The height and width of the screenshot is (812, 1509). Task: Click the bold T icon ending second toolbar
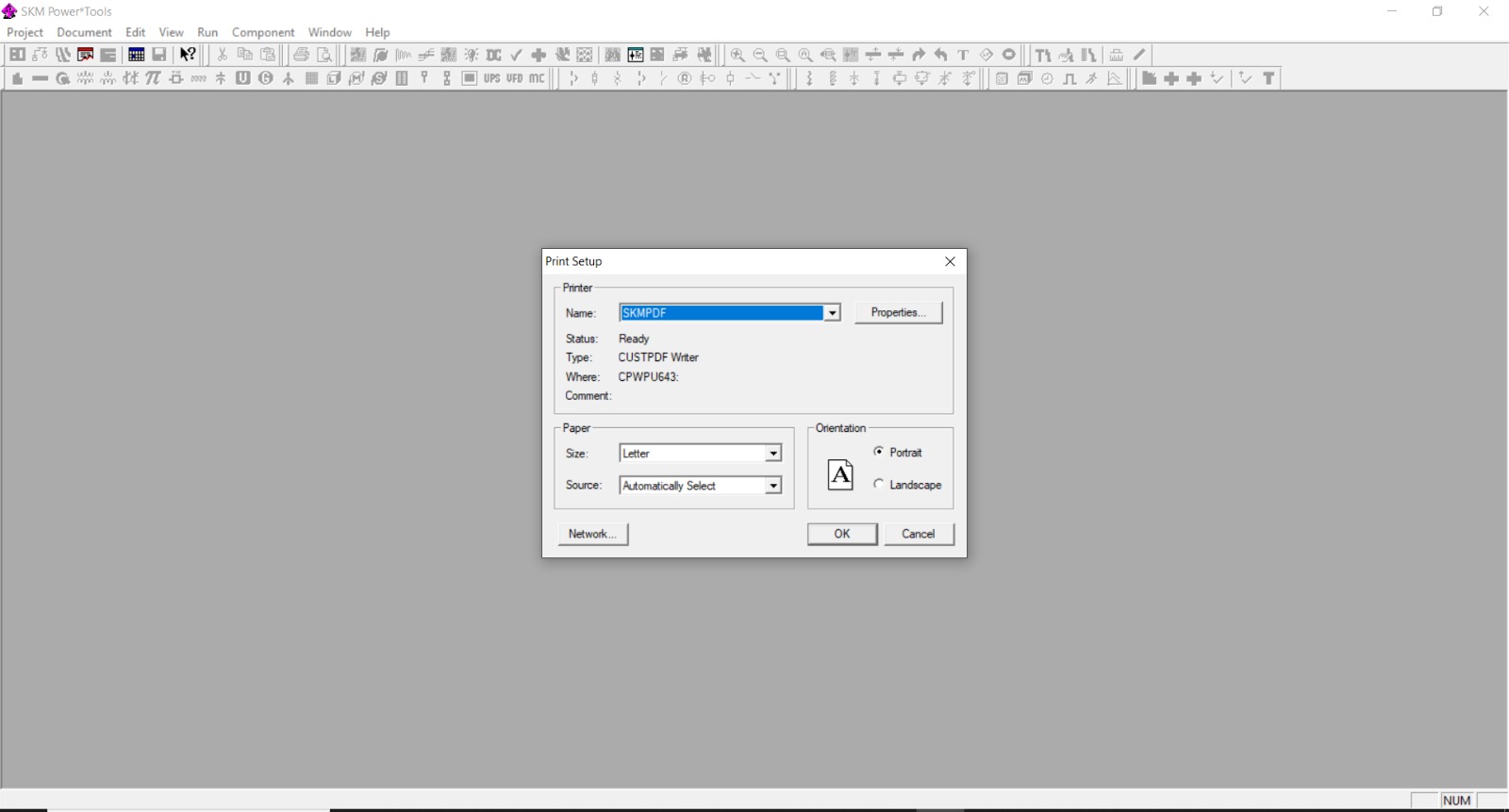(1269, 78)
